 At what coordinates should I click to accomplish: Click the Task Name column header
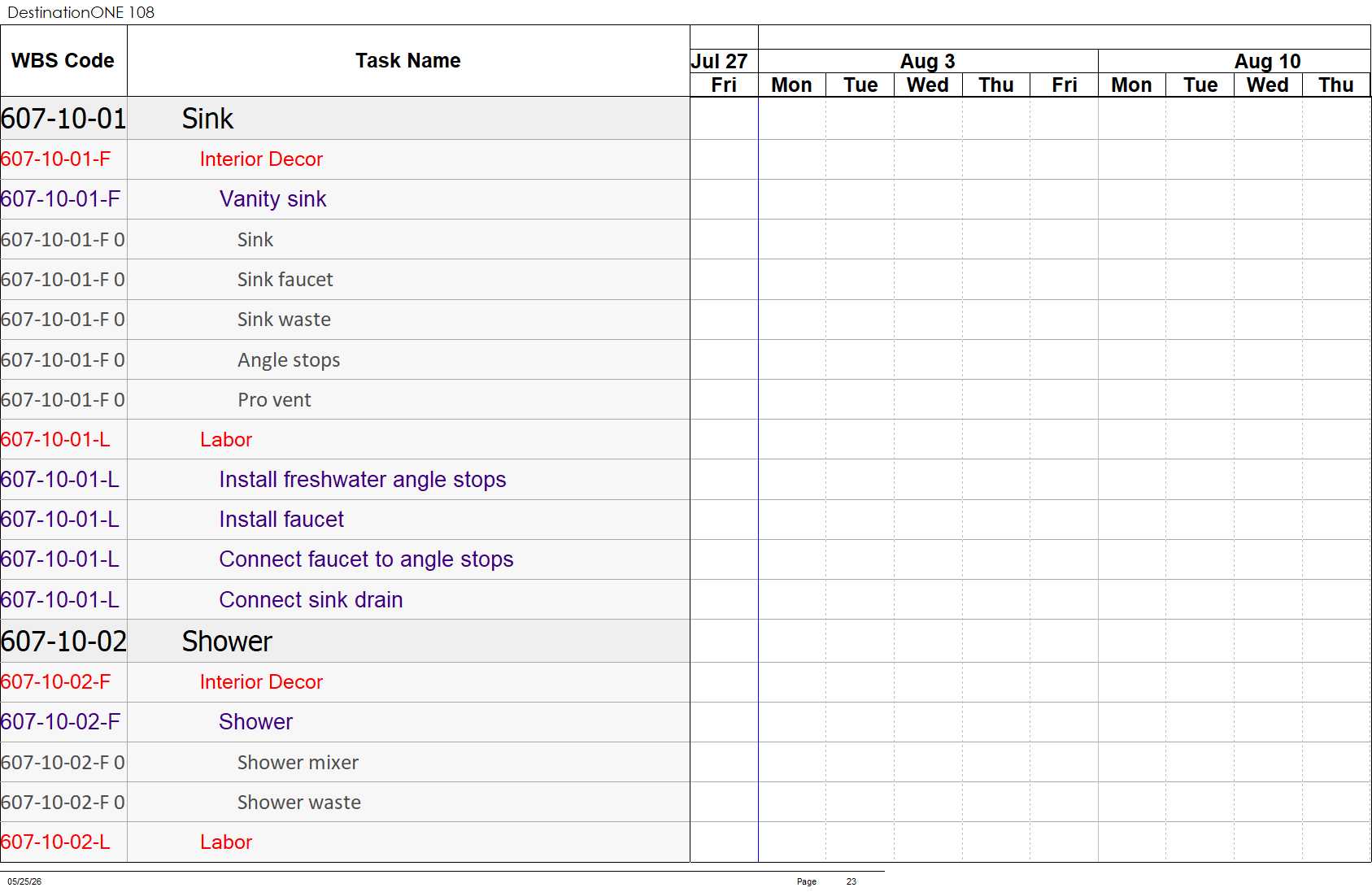tap(407, 61)
